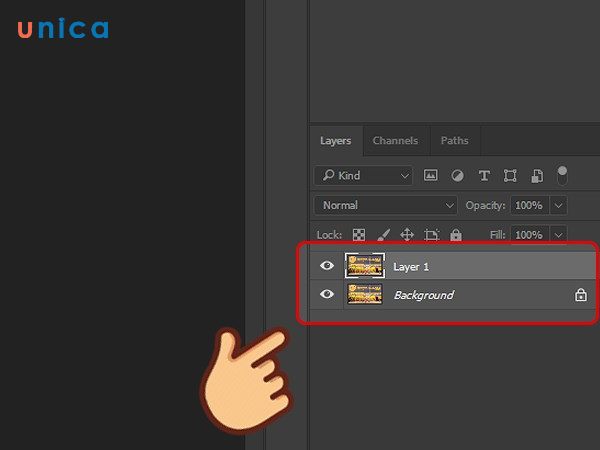Click the Opacity label
600x450 pixels.
(x=485, y=205)
